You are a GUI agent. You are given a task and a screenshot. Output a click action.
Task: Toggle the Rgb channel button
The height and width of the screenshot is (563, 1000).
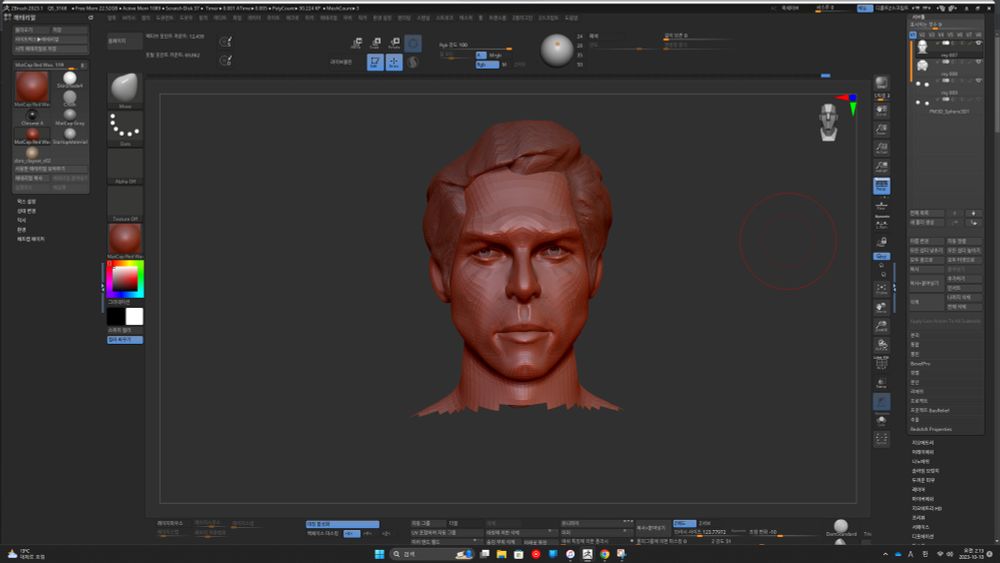487,64
